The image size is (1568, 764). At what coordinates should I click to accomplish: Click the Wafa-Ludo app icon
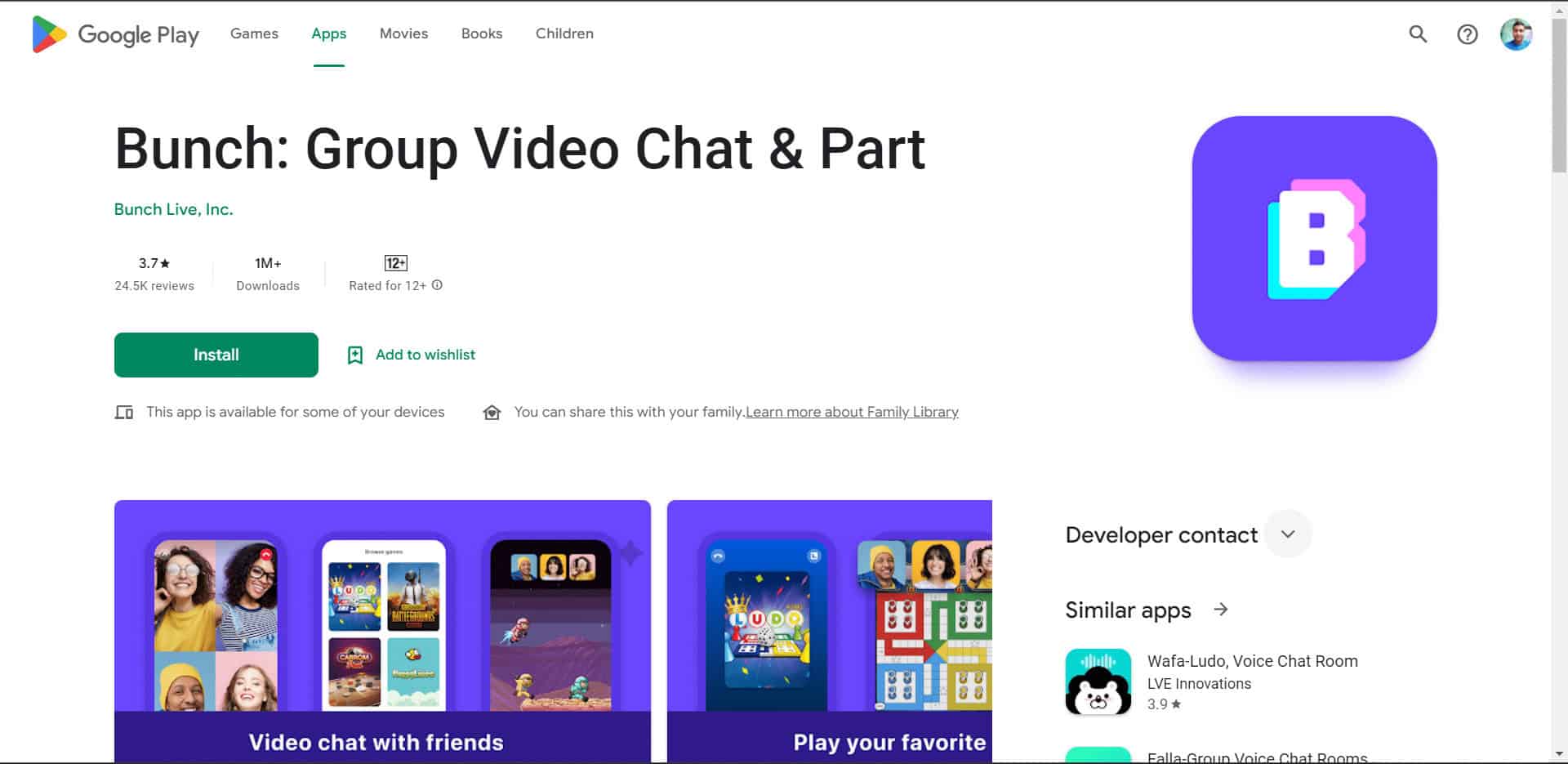click(1098, 681)
